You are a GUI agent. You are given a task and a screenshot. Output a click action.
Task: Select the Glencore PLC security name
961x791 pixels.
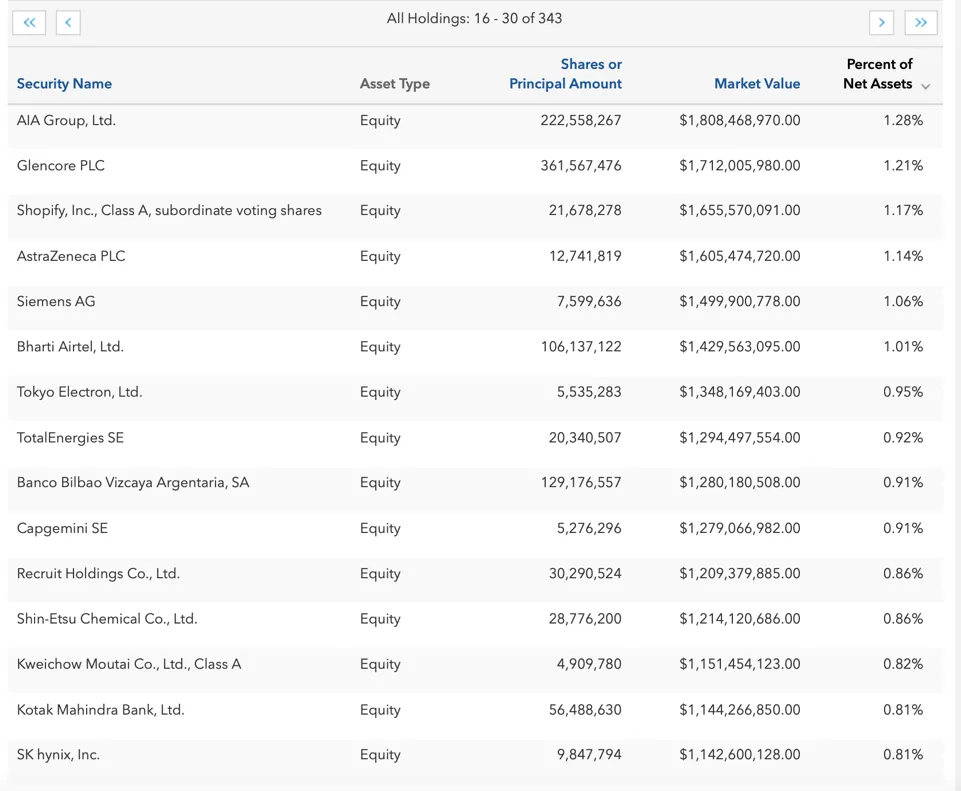click(61, 166)
